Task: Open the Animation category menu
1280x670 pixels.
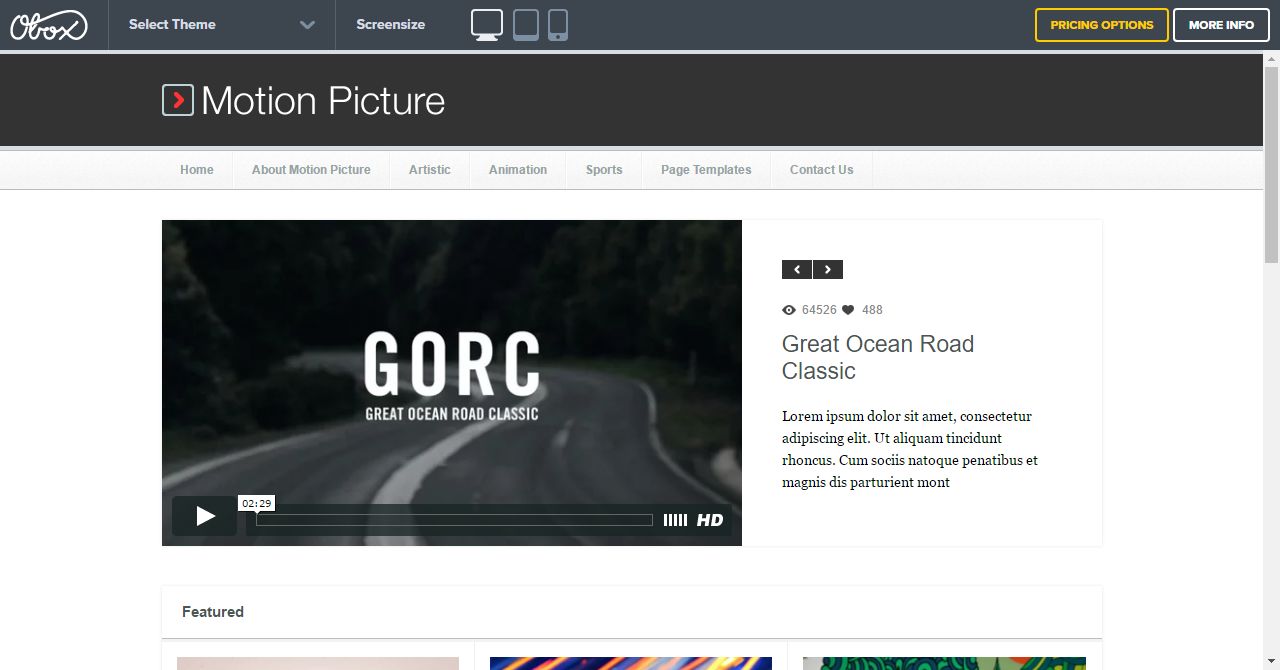Action: (x=518, y=170)
